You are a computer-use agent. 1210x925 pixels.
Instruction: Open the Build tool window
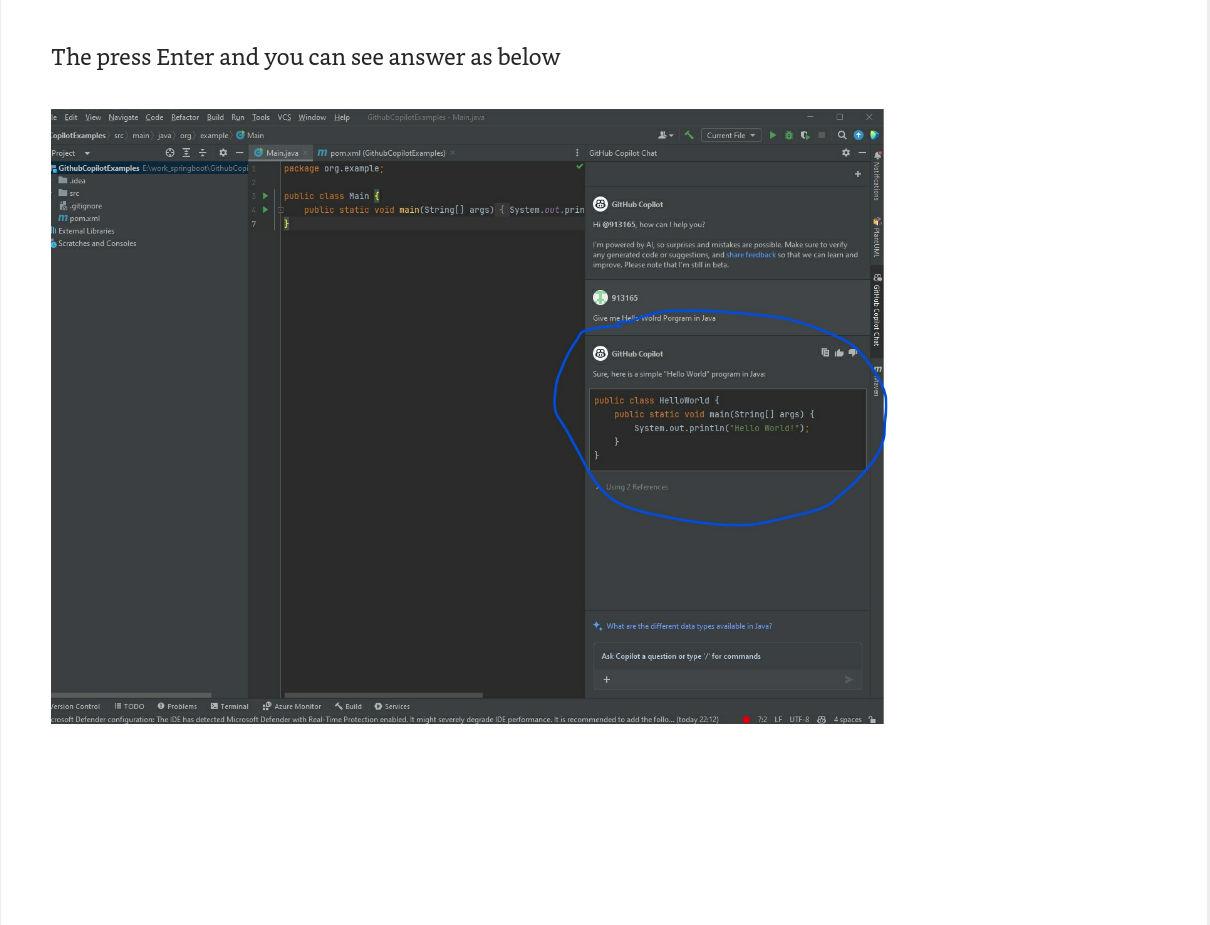click(x=348, y=706)
